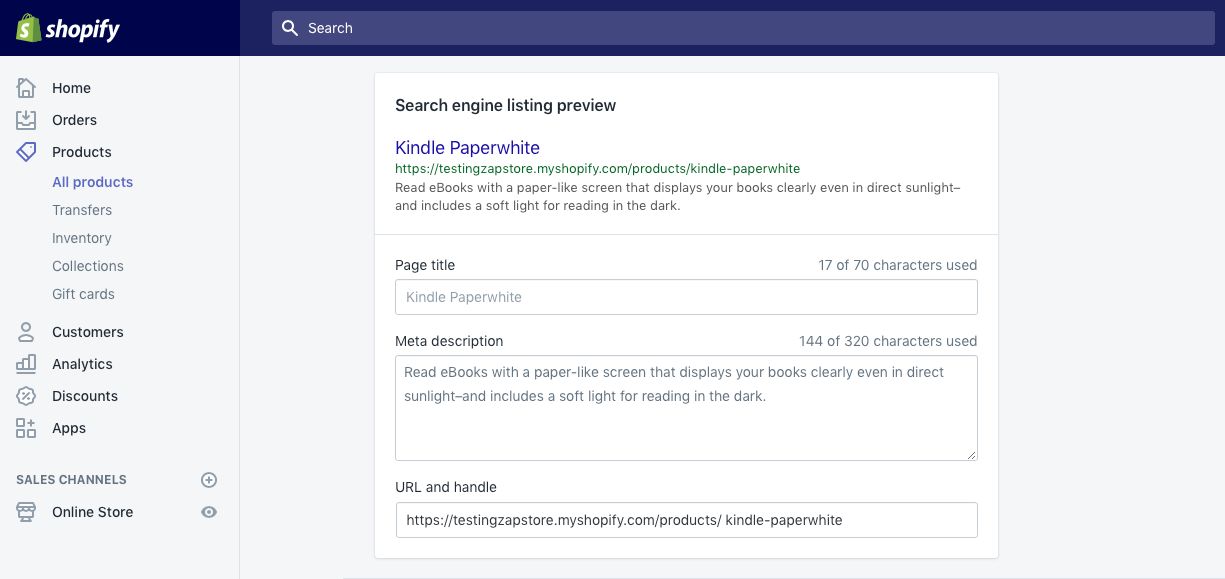1225x579 pixels.
Task: Focus the Page title input field
Action: coord(686,297)
